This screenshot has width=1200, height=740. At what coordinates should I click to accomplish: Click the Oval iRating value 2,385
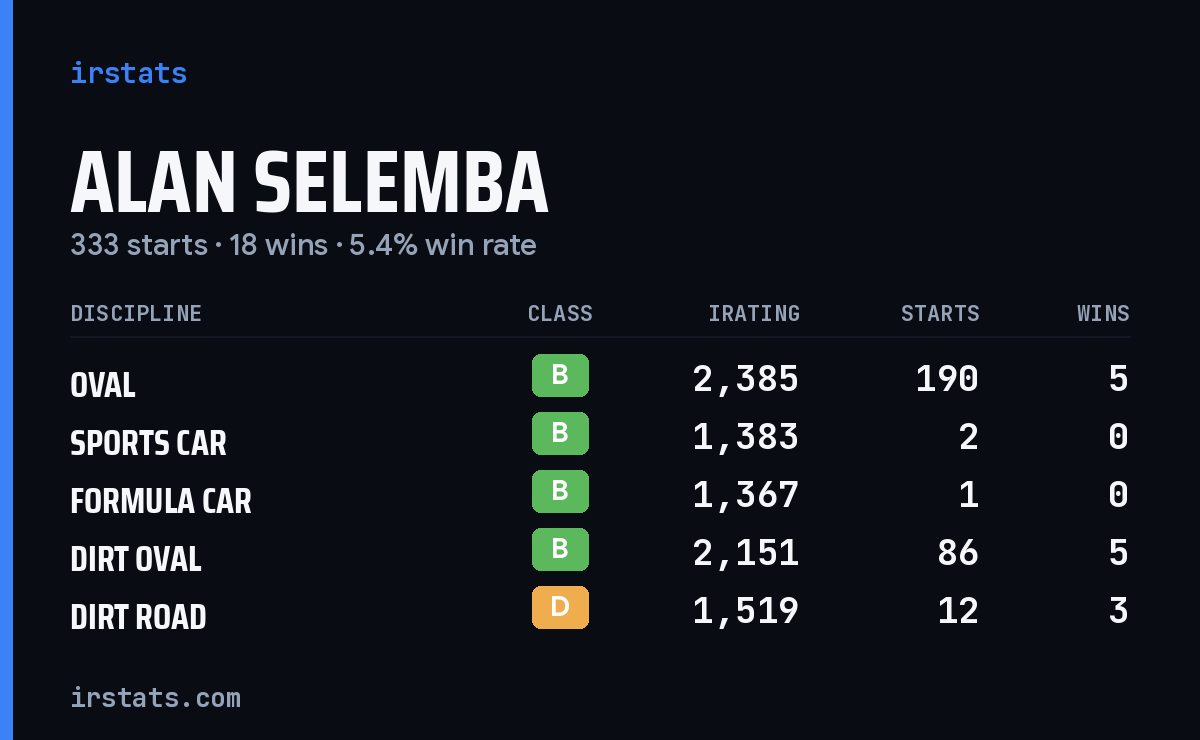click(746, 379)
